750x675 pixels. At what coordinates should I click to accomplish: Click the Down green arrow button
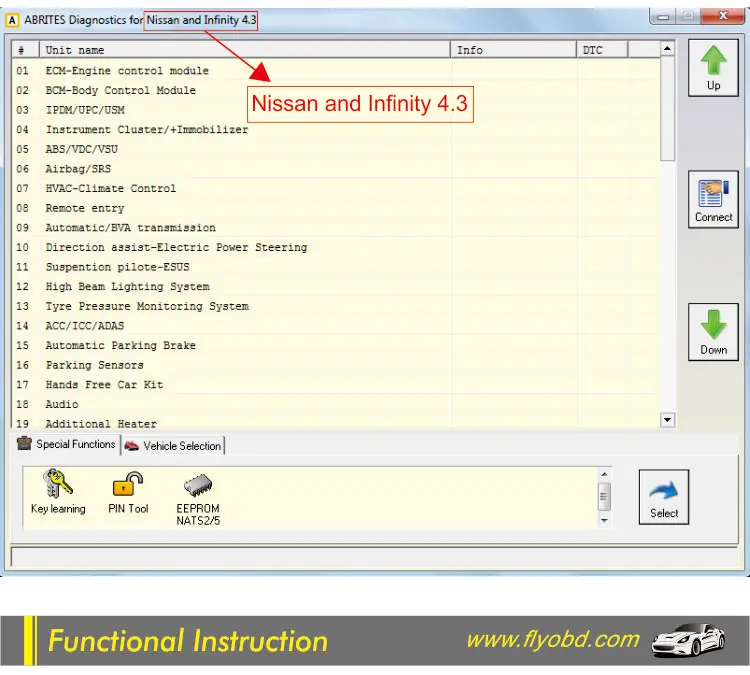point(713,332)
